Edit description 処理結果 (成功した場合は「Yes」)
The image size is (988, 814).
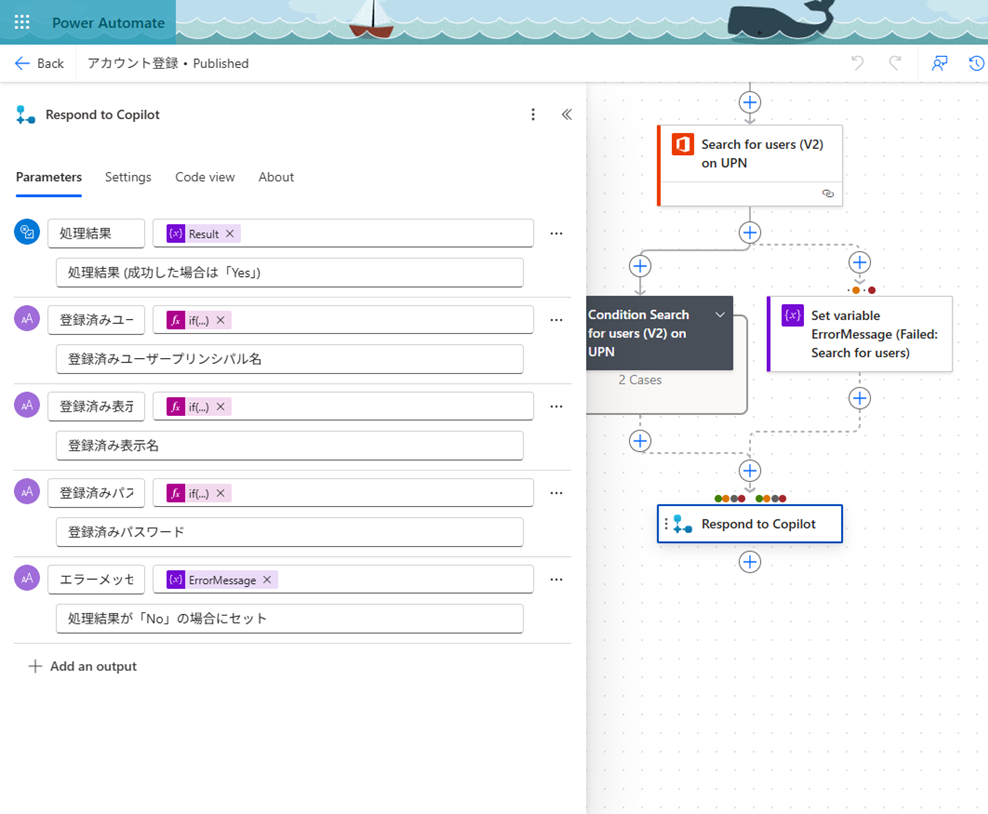290,272
